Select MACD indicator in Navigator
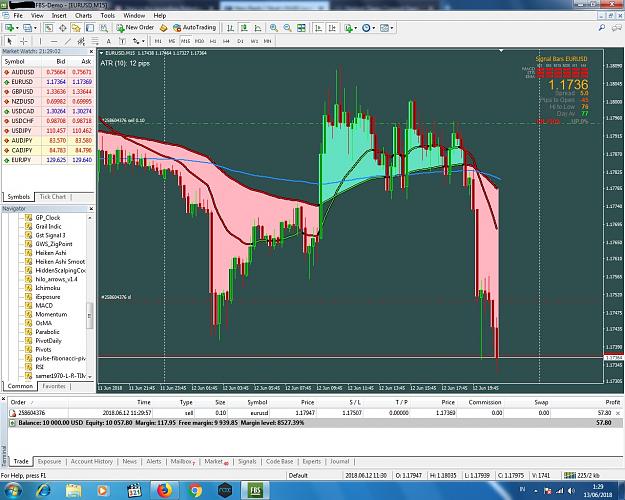The image size is (625, 500). click(44, 305)
